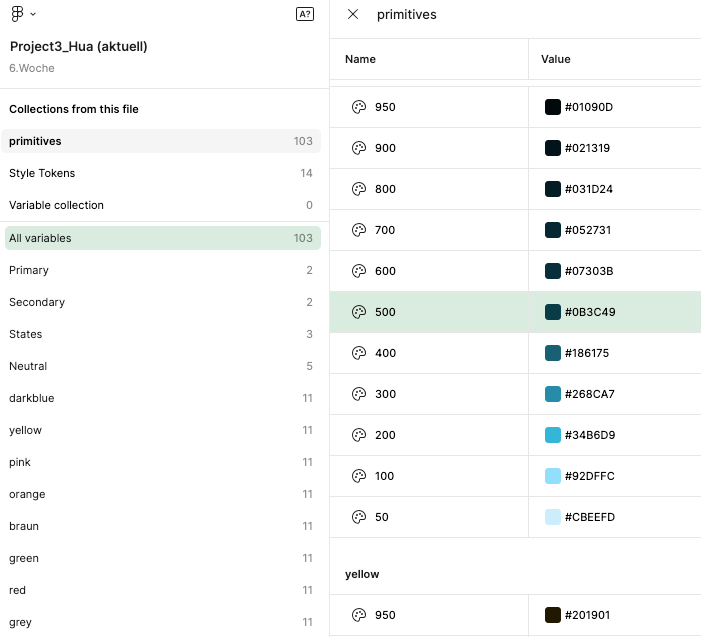This screenshot has height=637, width=701.
Task: Click the color palette icon for row 900
Action: click(359, 148)
